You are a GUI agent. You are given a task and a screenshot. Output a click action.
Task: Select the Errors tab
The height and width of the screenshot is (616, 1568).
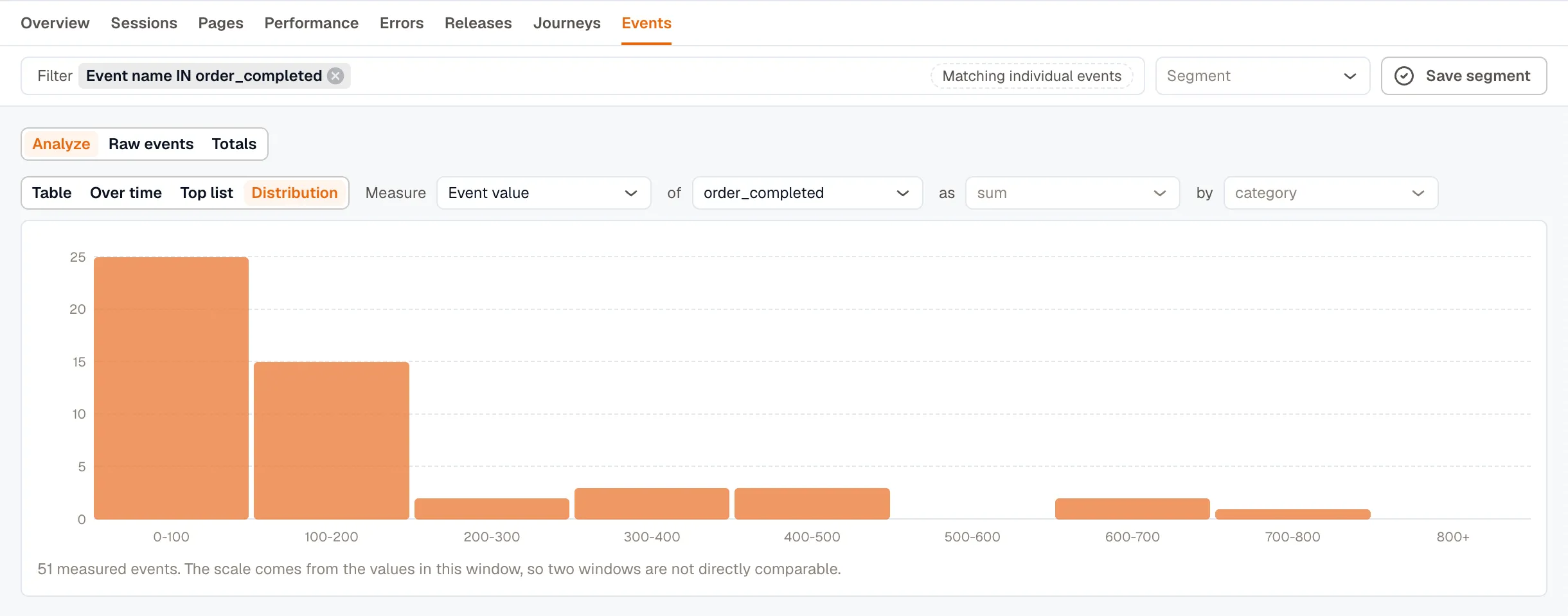[402, 23]
